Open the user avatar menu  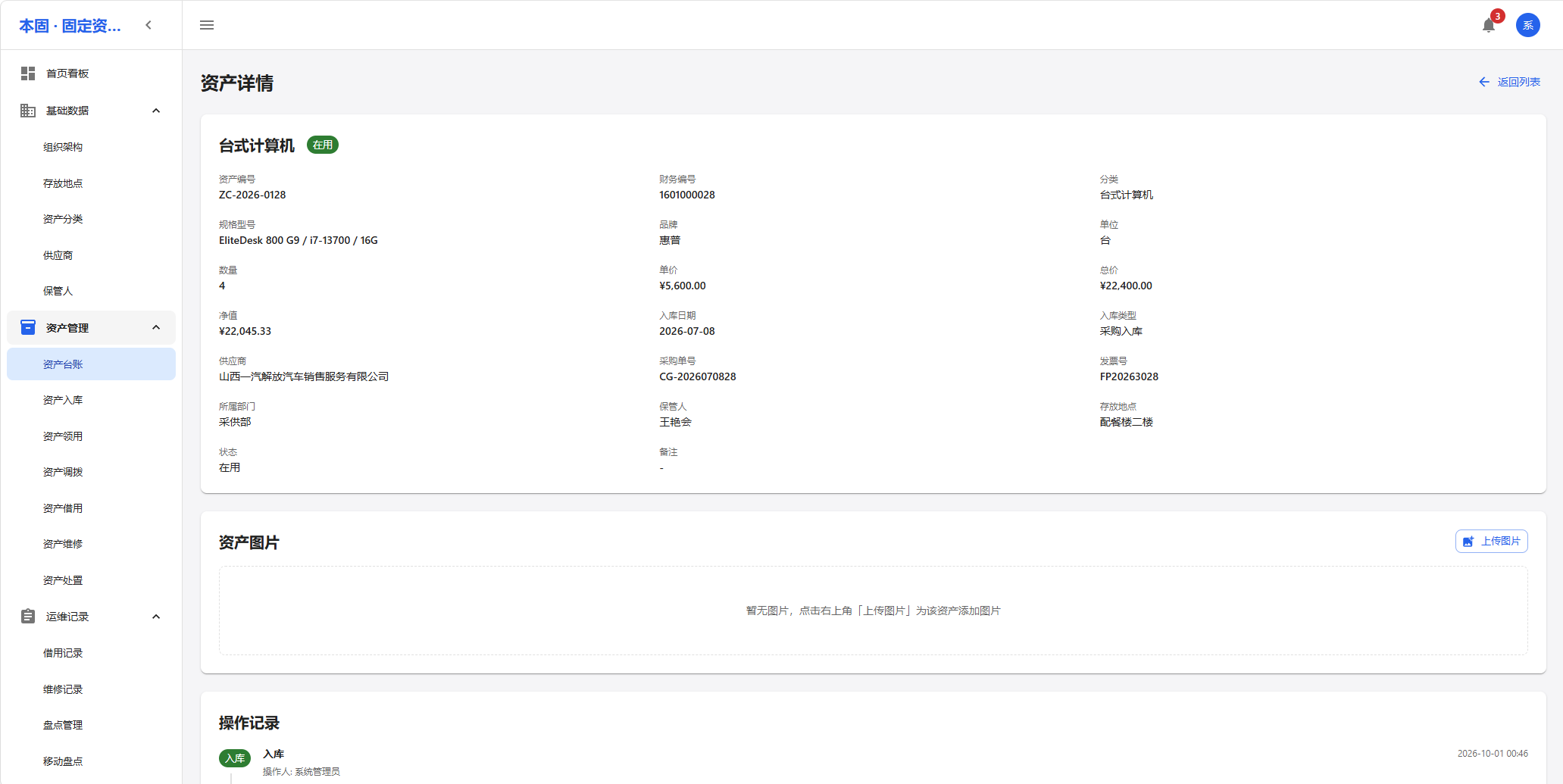pyautogui.click(x=1528, y=25)
